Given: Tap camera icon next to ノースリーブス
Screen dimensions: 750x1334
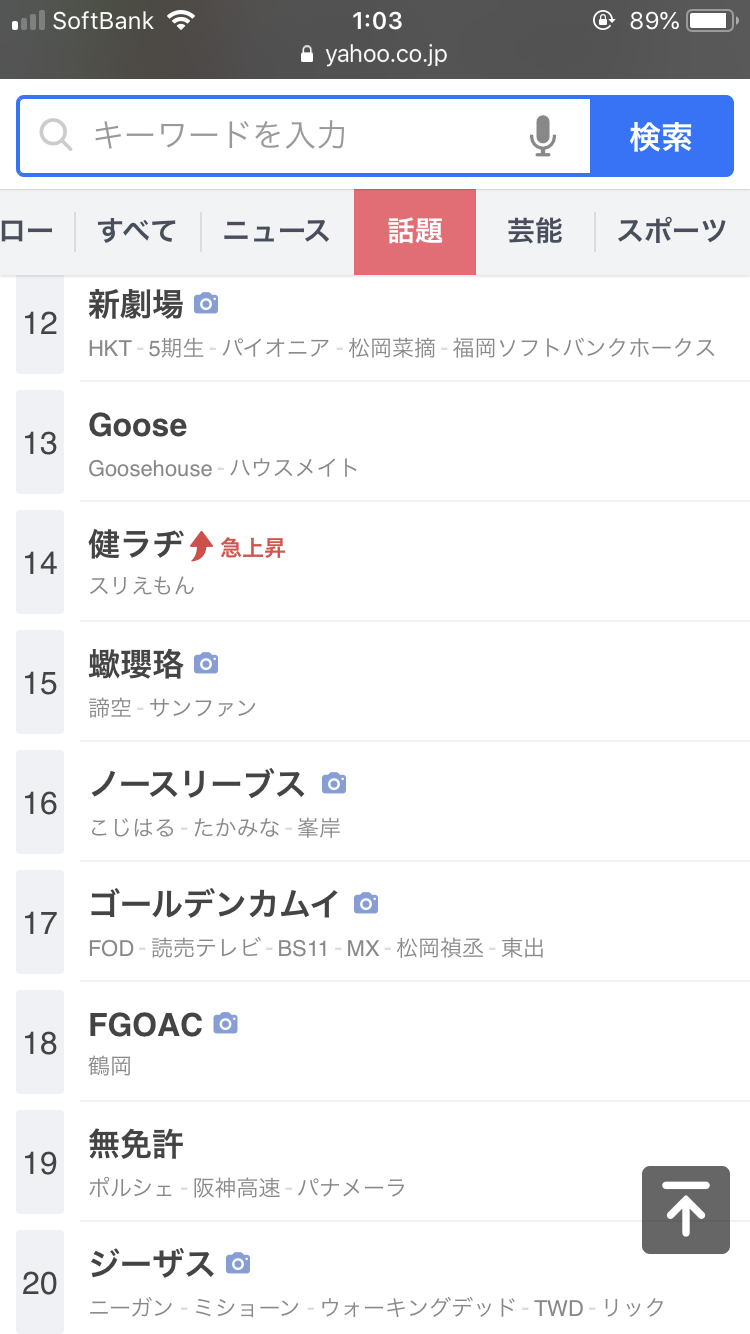Looking at the screenshot, I should (x=334, y=783).
